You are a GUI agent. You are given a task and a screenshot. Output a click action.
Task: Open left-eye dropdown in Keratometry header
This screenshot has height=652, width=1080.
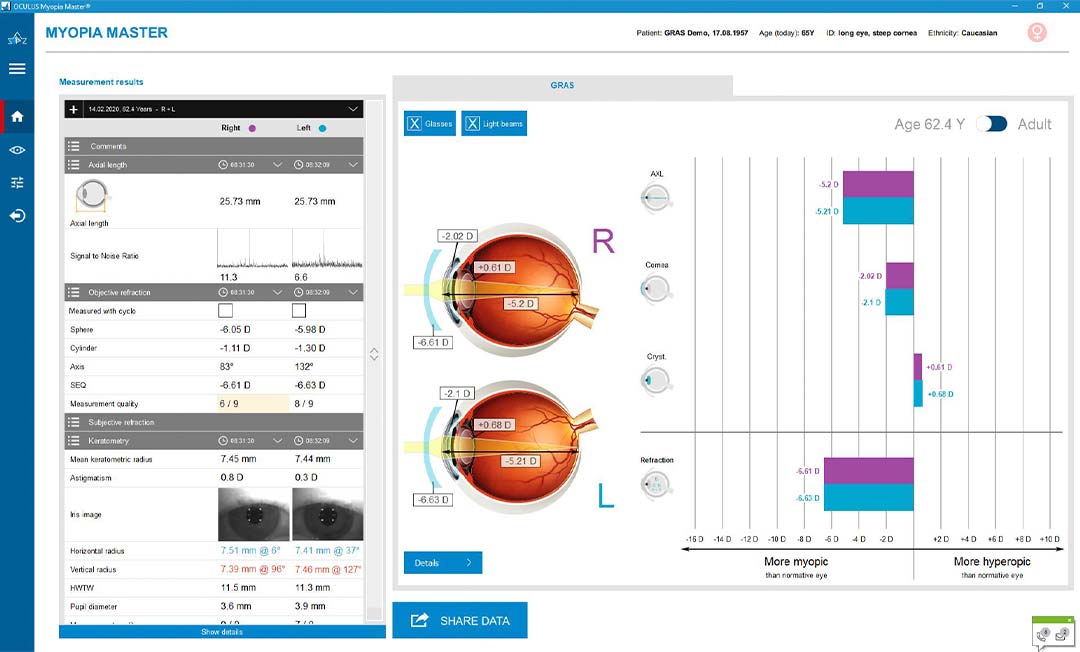click(353, 441)
